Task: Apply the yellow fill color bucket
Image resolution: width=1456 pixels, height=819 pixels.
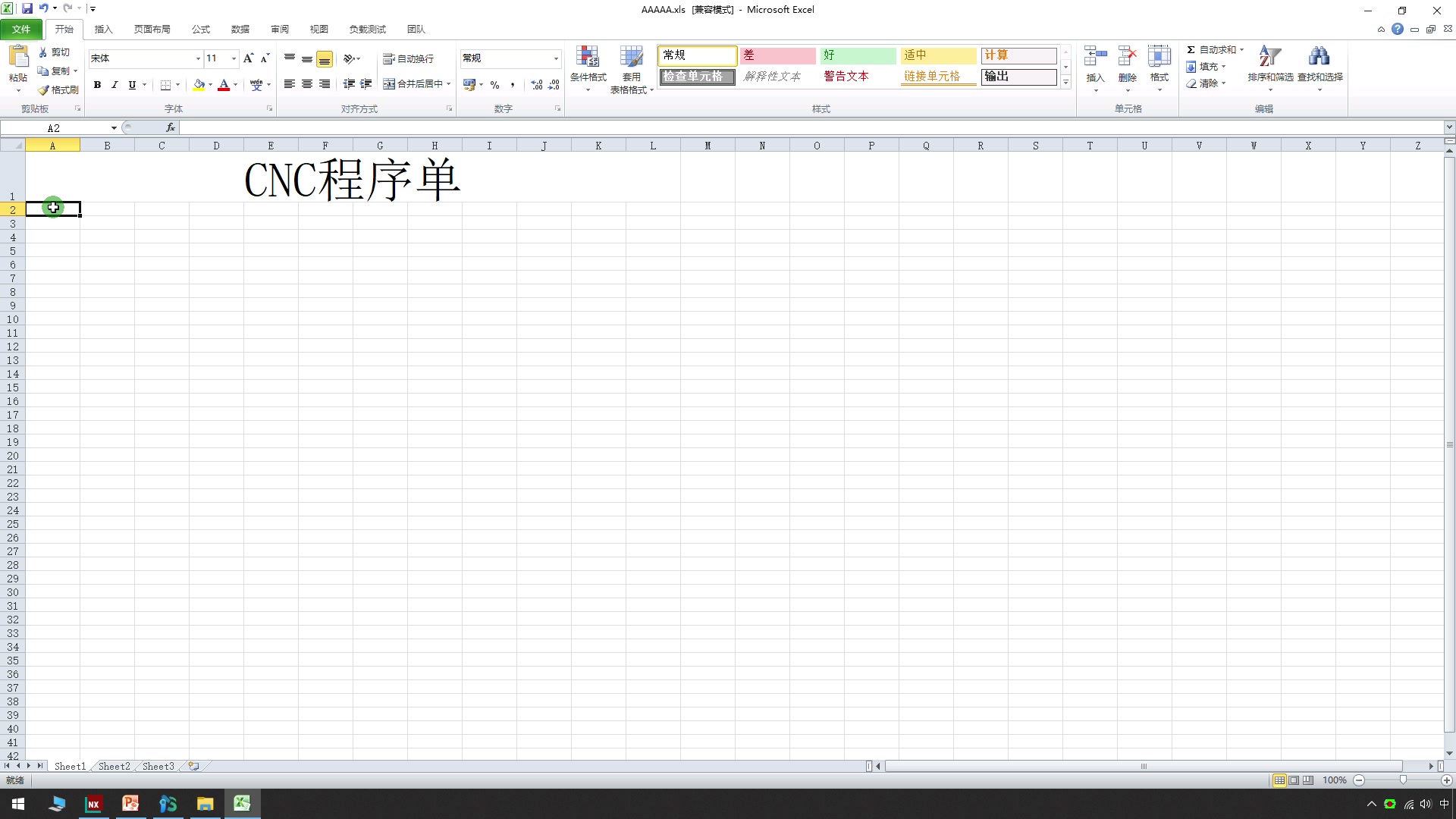Action: (199, 85)
